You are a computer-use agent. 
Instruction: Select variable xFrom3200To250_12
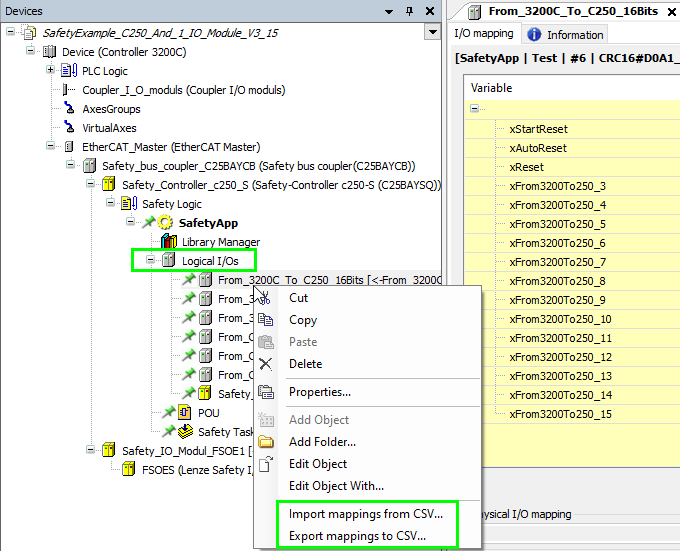(560, 357)
